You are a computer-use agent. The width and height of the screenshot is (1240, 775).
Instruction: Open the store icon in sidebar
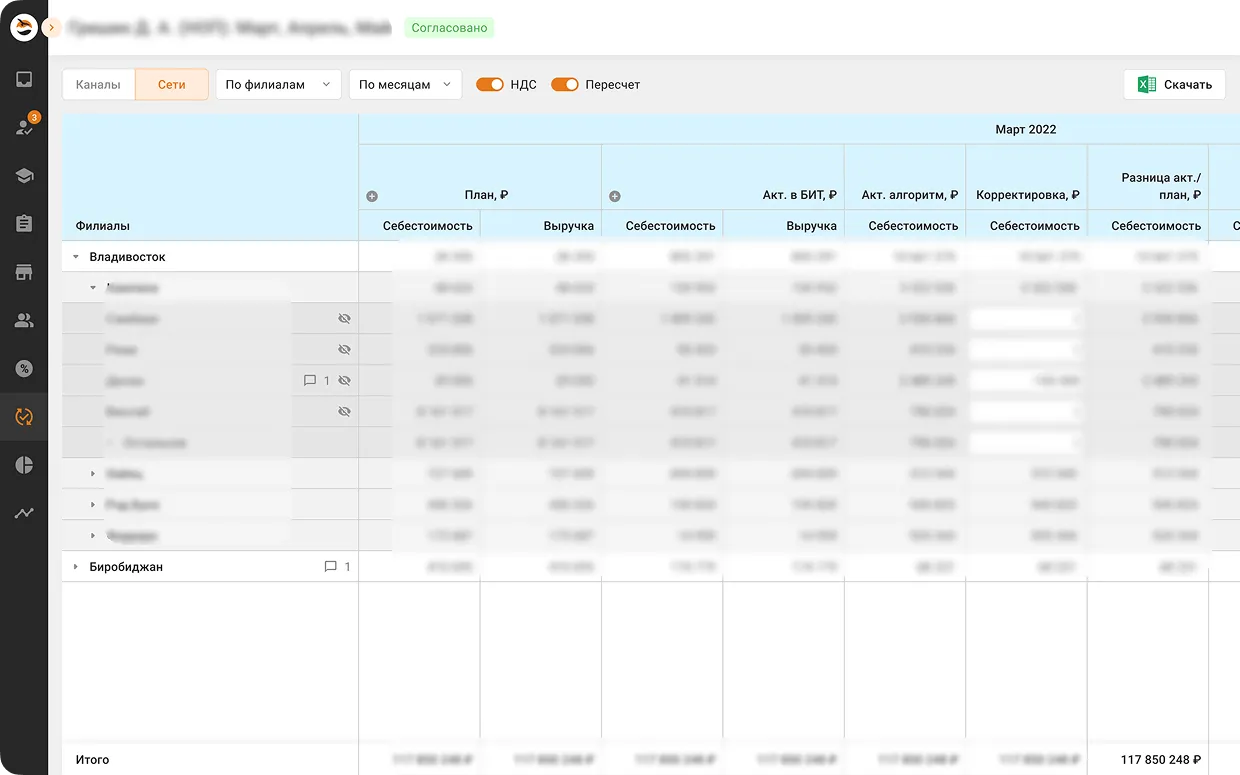(24, 272)
